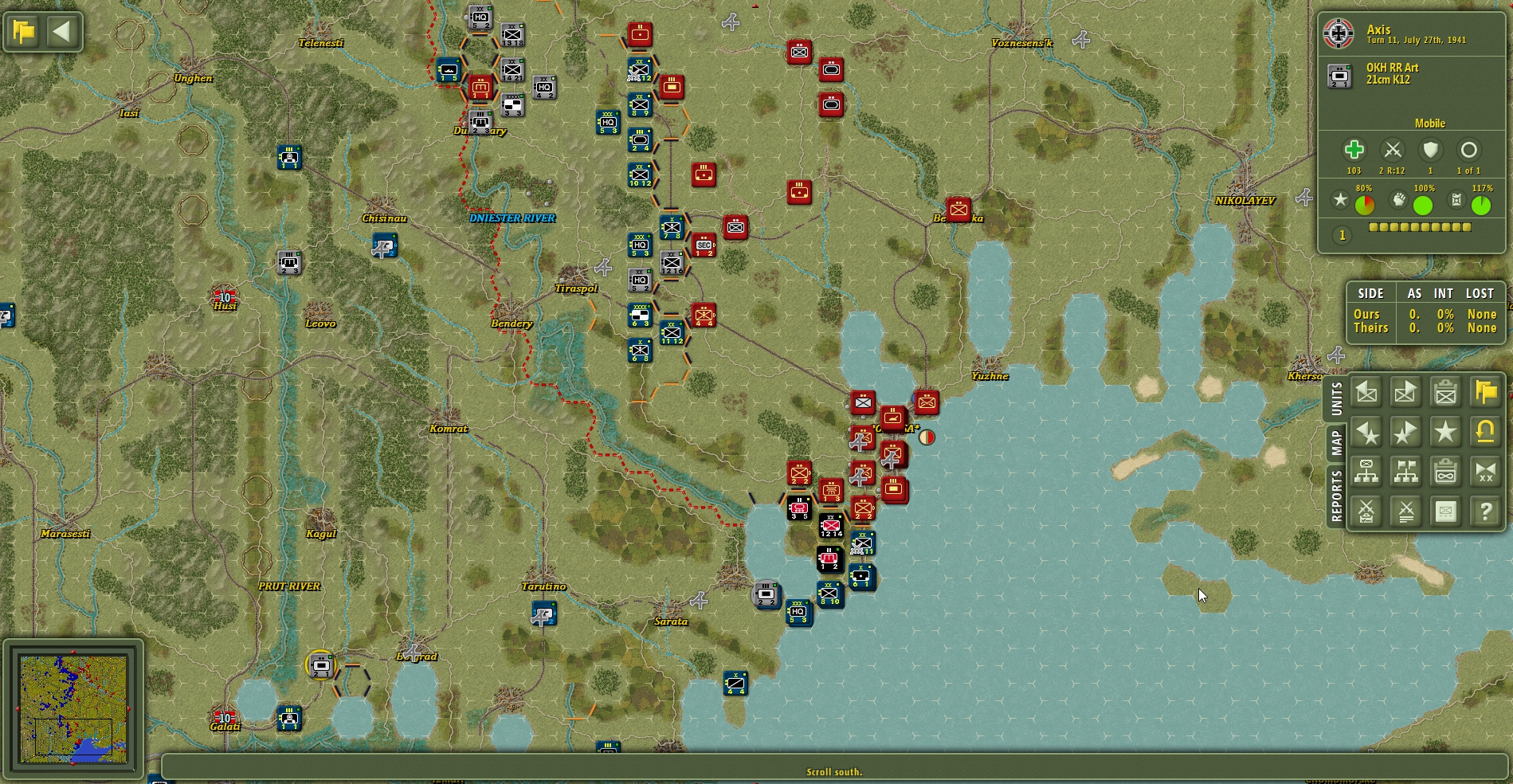Open the flags hierarchy chart icon
The width and height of the screenshot is (1513, 784).
tap(1405, 472)
